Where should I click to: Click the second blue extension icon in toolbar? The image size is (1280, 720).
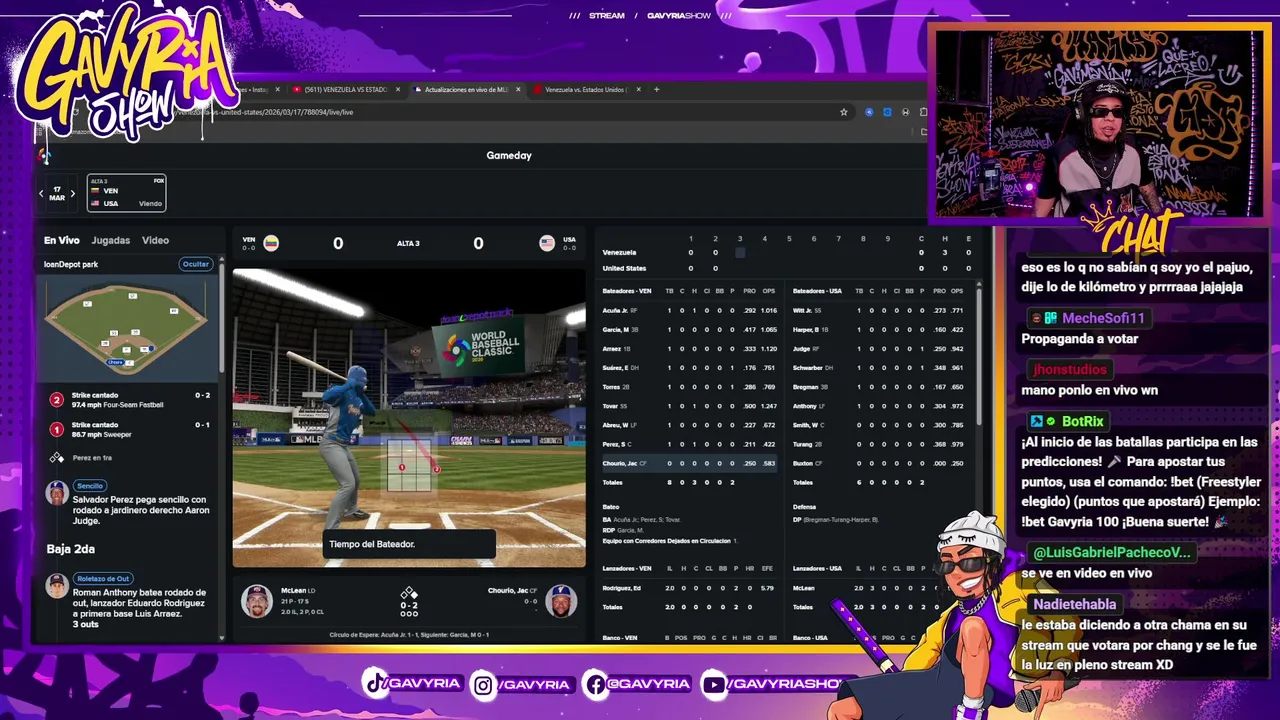(x=887, y=112)
